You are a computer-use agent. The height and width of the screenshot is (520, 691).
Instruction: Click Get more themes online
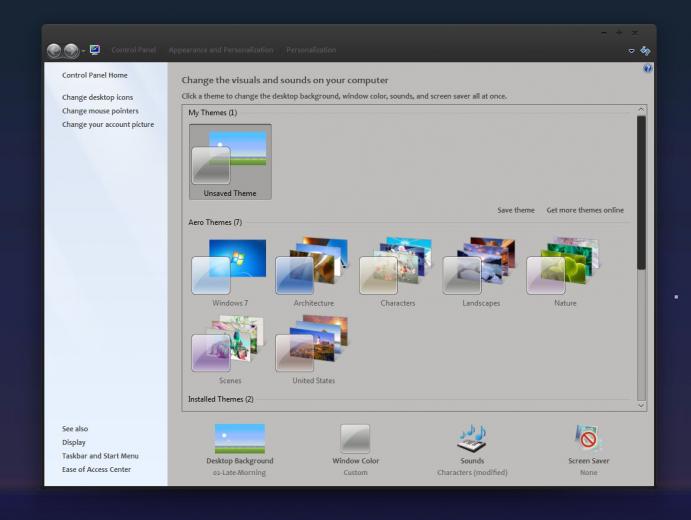point(585,210)
